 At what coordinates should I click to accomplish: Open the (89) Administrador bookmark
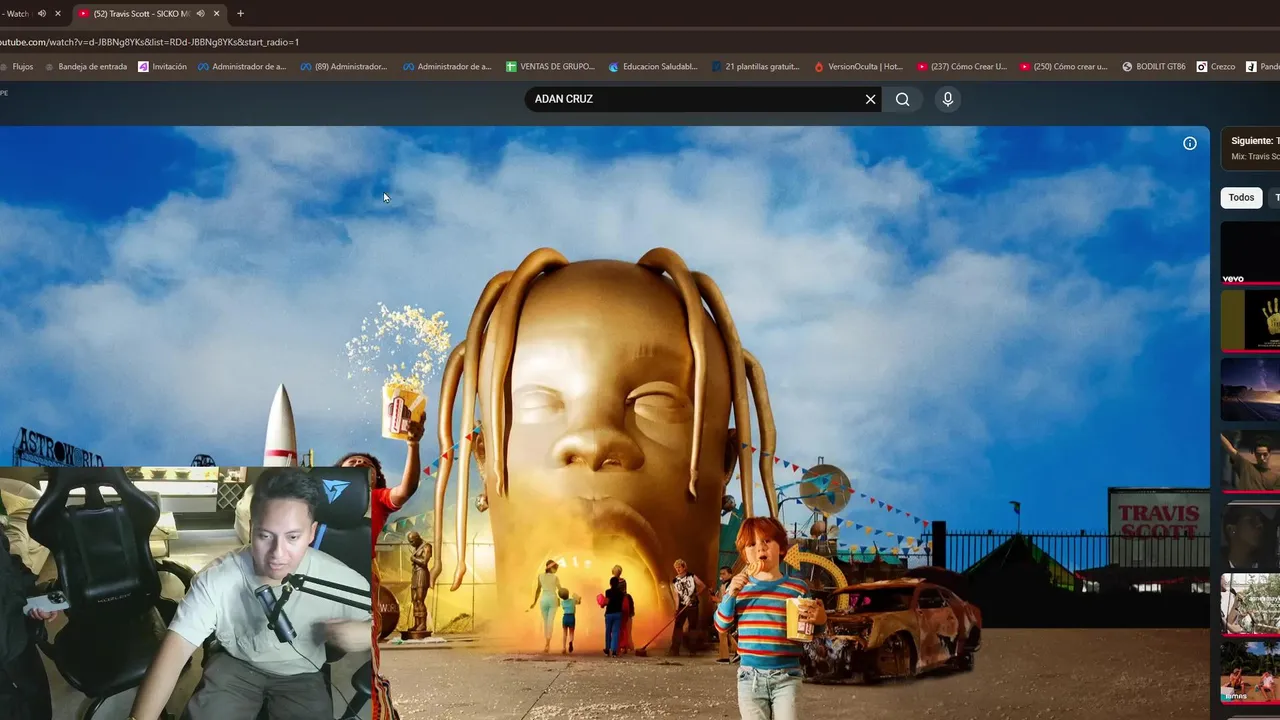[x=344, y=66]
